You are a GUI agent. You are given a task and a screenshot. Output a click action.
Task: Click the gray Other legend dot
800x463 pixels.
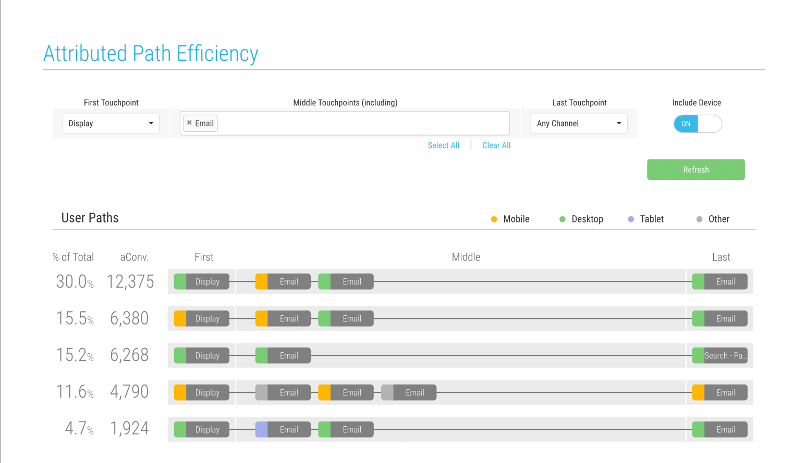699,219
